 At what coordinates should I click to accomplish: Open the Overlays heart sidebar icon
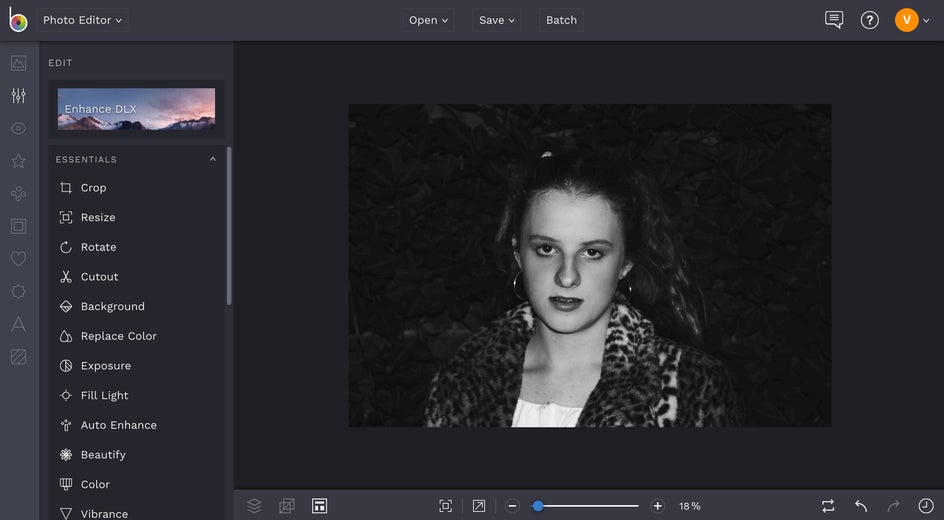coord(19,259)
